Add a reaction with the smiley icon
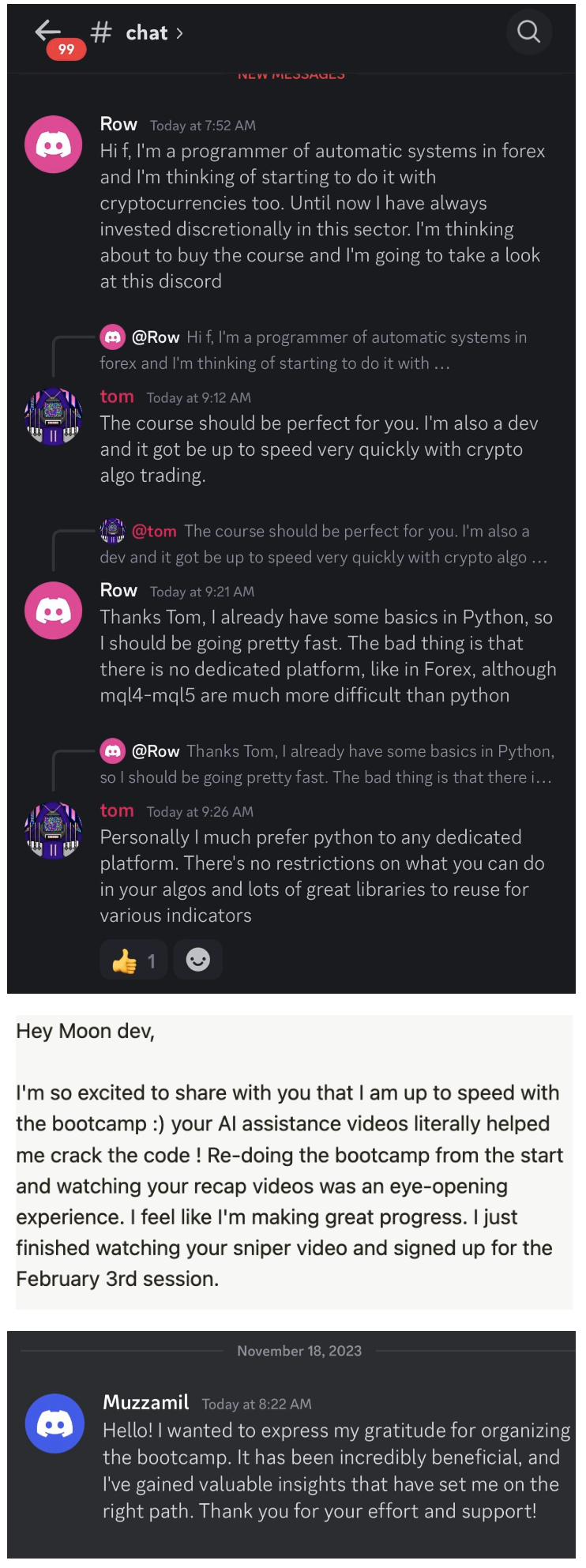The width and height of the screenshot is (586, 1568). click(197, 959)
